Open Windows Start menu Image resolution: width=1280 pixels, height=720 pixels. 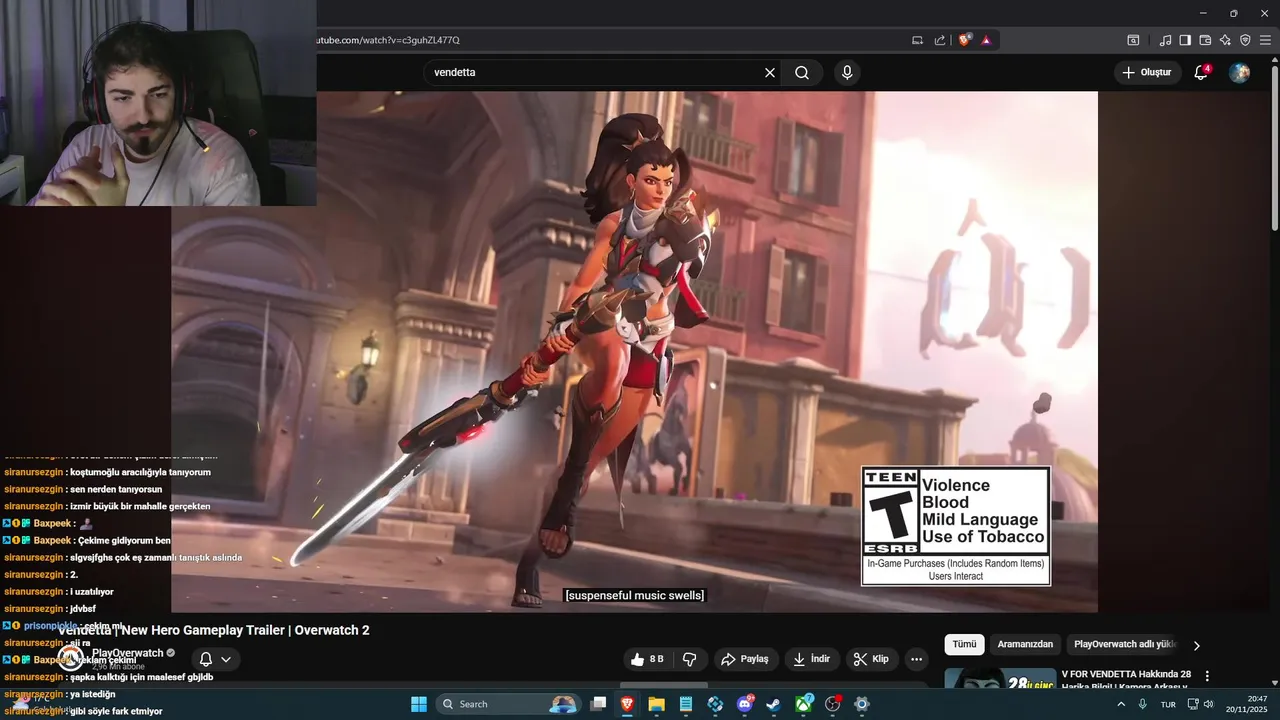pos(419,704)
